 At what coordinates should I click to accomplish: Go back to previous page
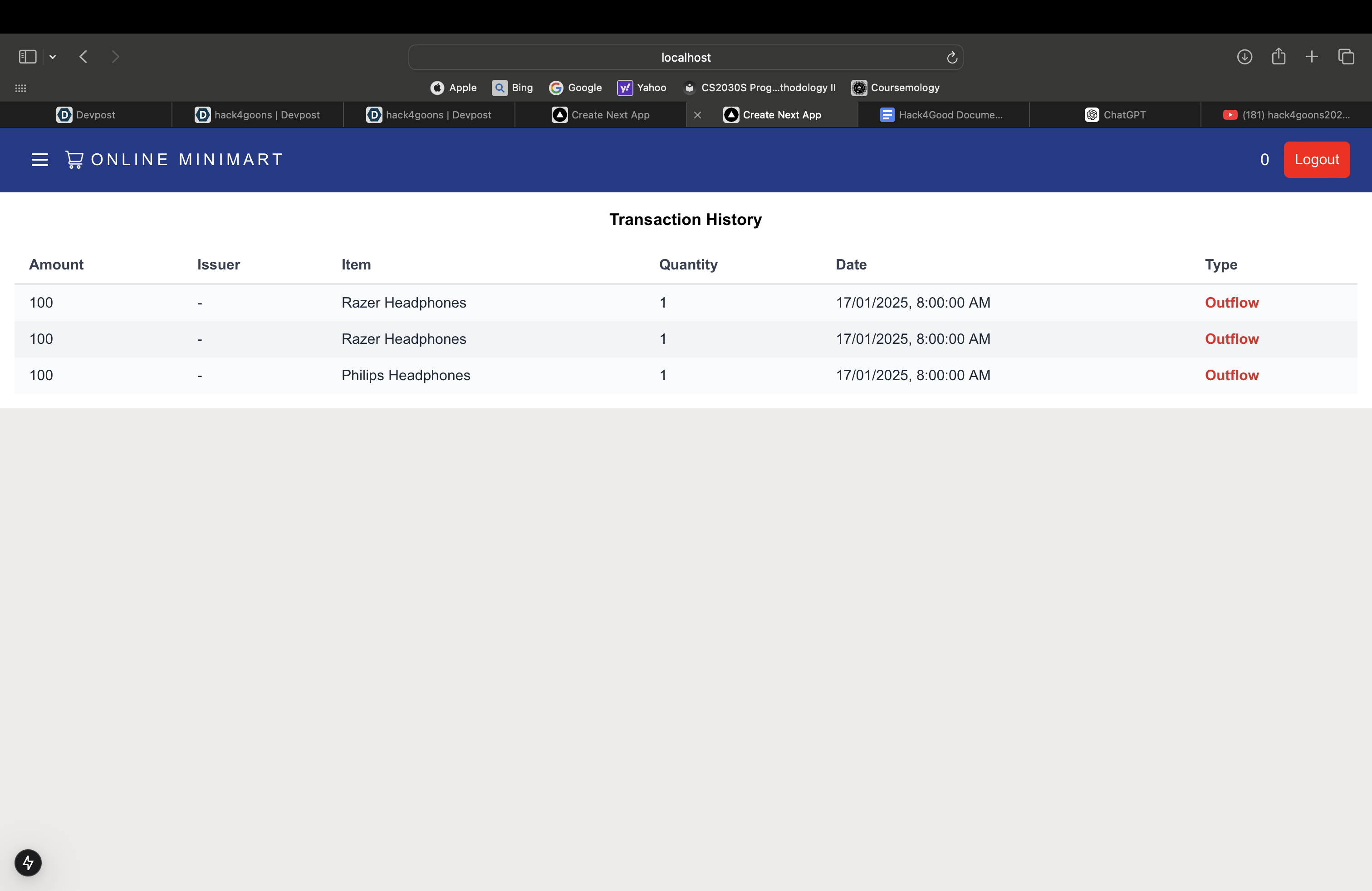[x=83, y=57]
